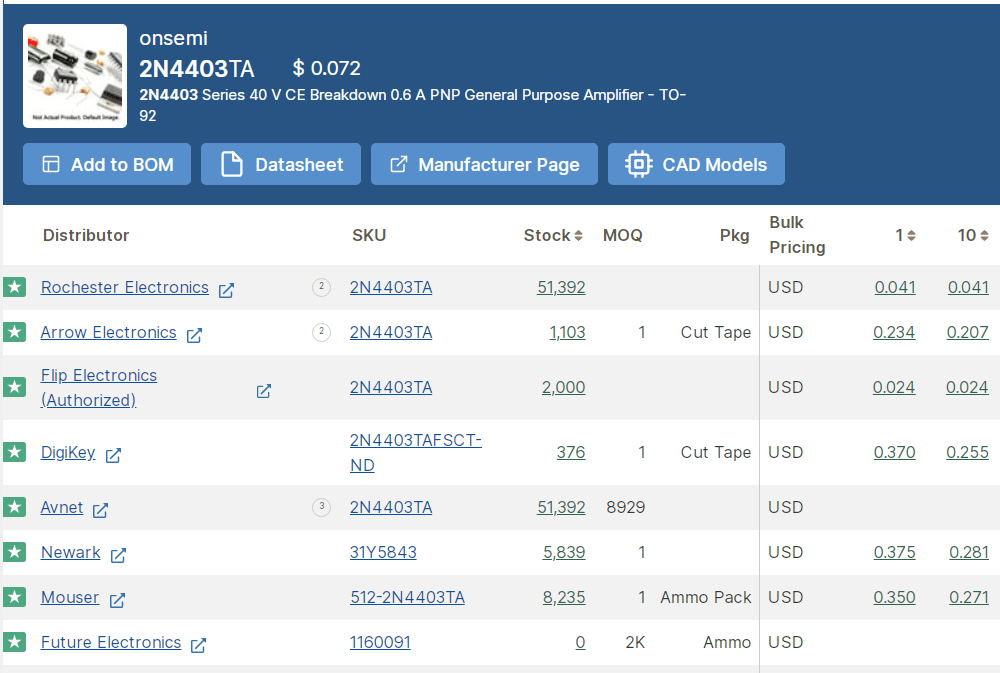Open external link icon next to Future Electronics
This screenshot has width=1000, height=673.
198,645
